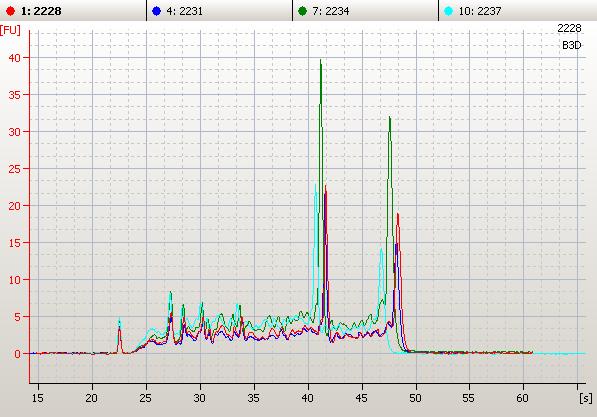Click the [FU] y-axis label

(x=10, y=30)
